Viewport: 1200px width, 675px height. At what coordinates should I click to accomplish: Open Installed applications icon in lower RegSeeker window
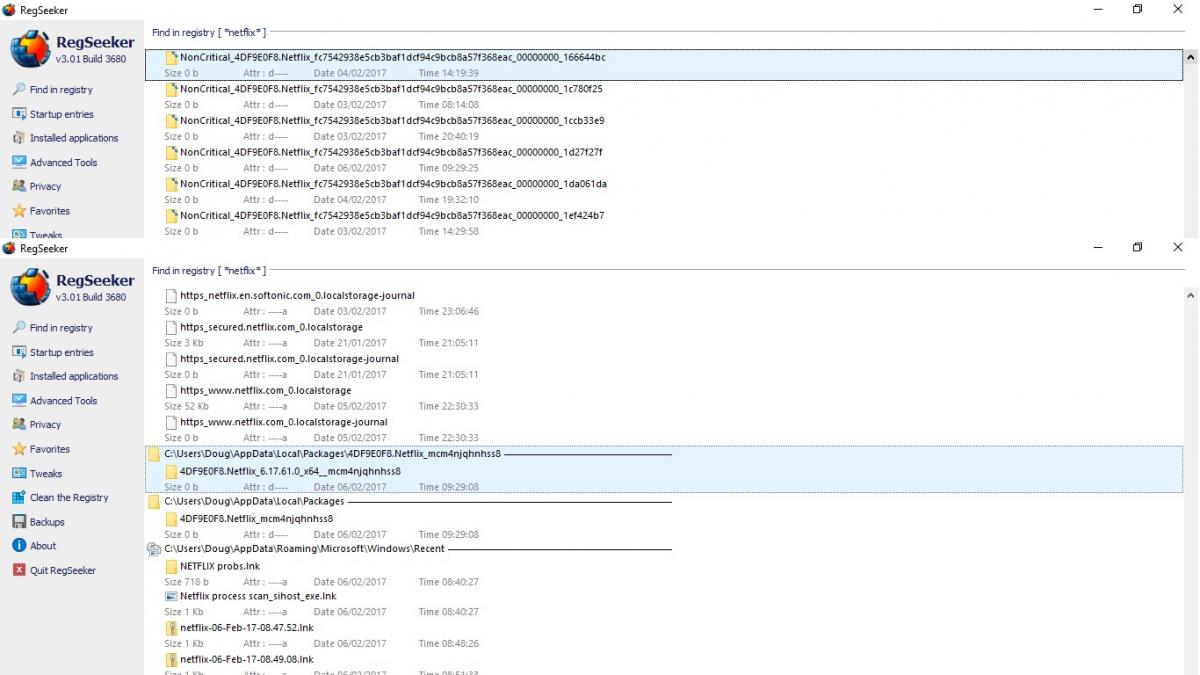19,376
